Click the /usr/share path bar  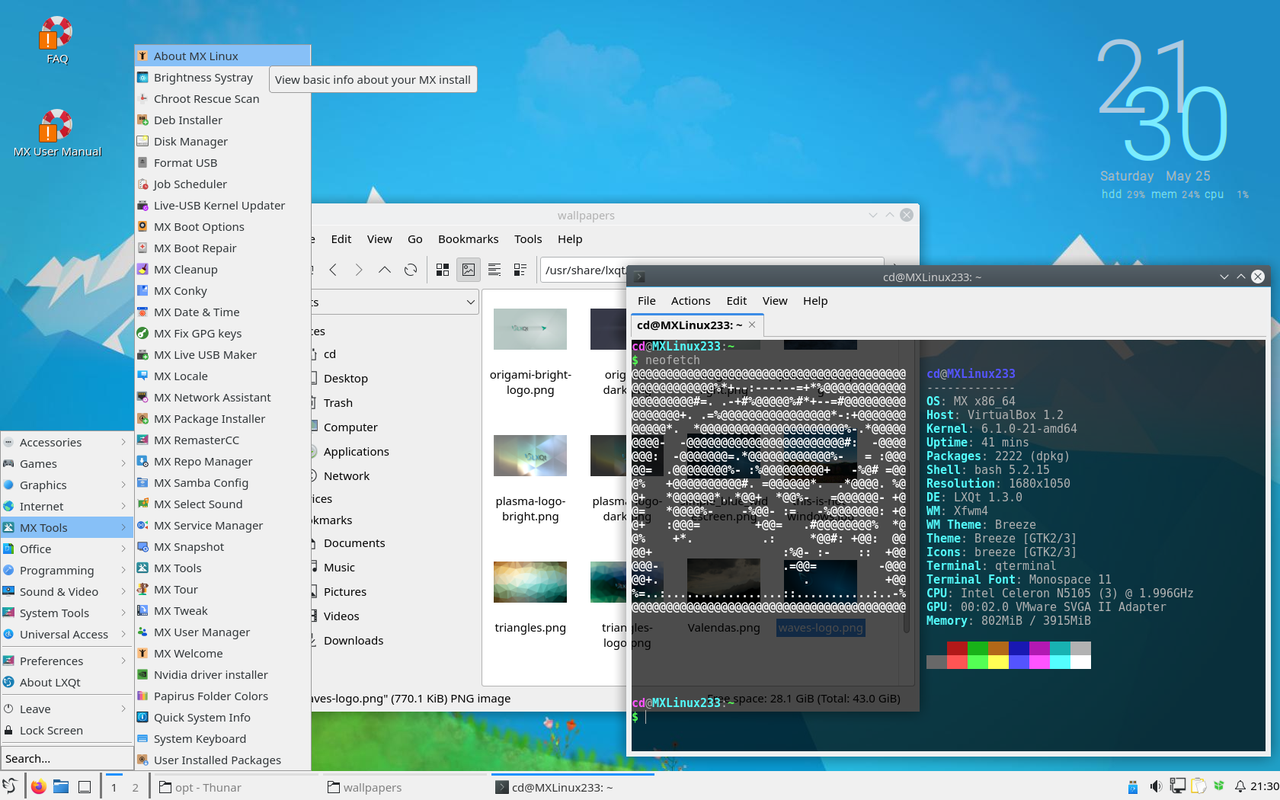pos(582,270)
